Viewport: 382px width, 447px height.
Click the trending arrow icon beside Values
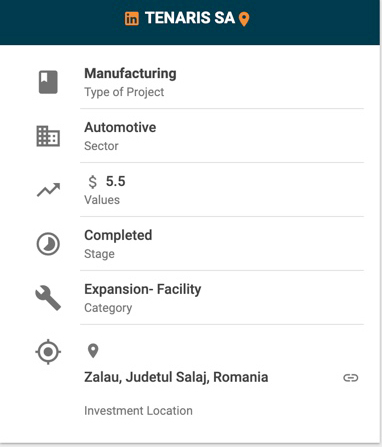pos(48,190)
